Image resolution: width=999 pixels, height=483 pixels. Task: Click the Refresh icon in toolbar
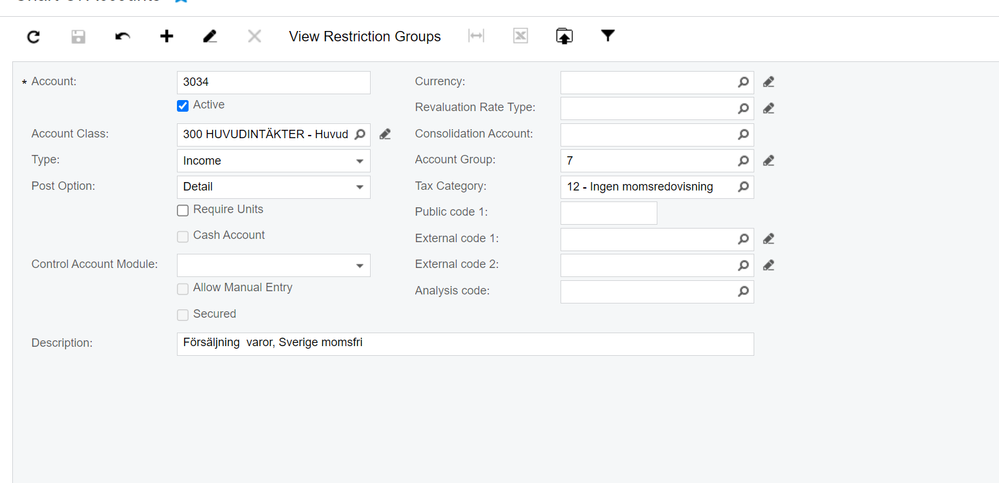[x=34, y=36]
